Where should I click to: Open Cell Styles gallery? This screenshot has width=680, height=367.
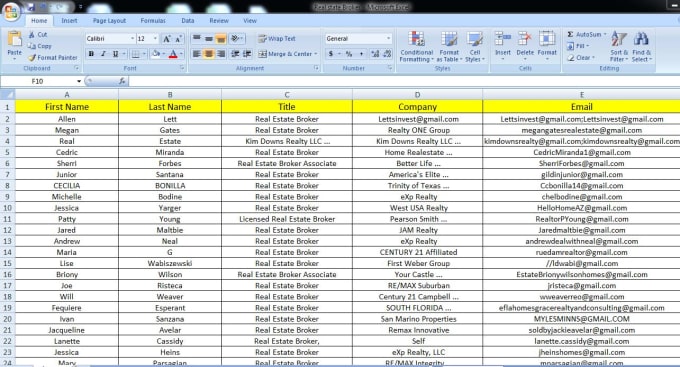click(x=475, y=47)
